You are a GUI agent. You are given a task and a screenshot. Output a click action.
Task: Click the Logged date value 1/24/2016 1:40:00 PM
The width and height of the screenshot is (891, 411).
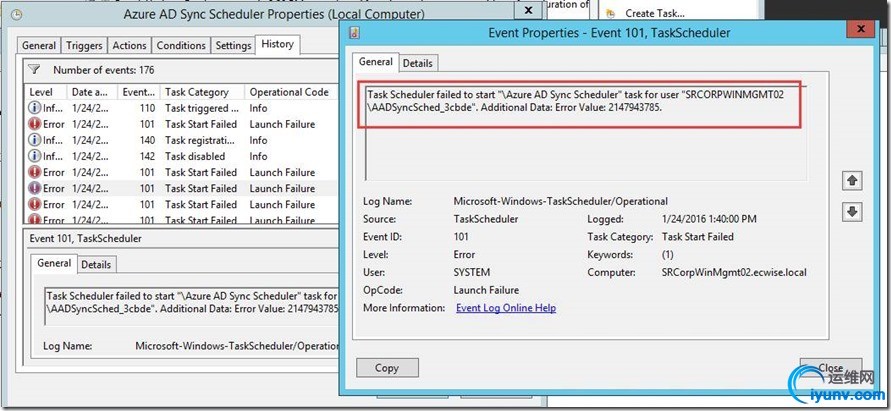[709, 219]
